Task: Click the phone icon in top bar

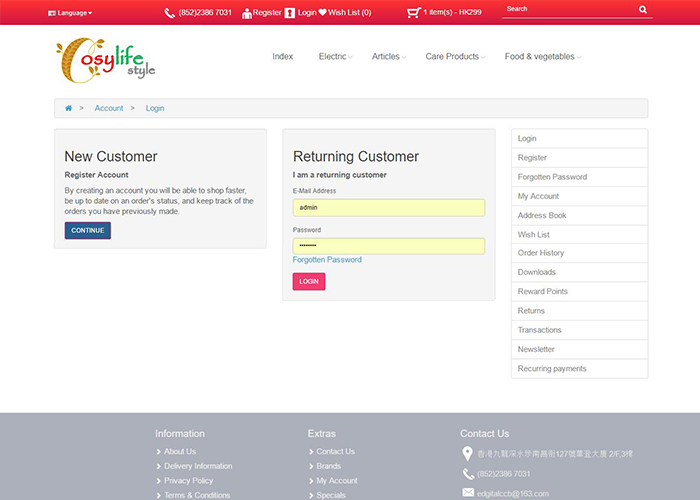Action: 169,13
